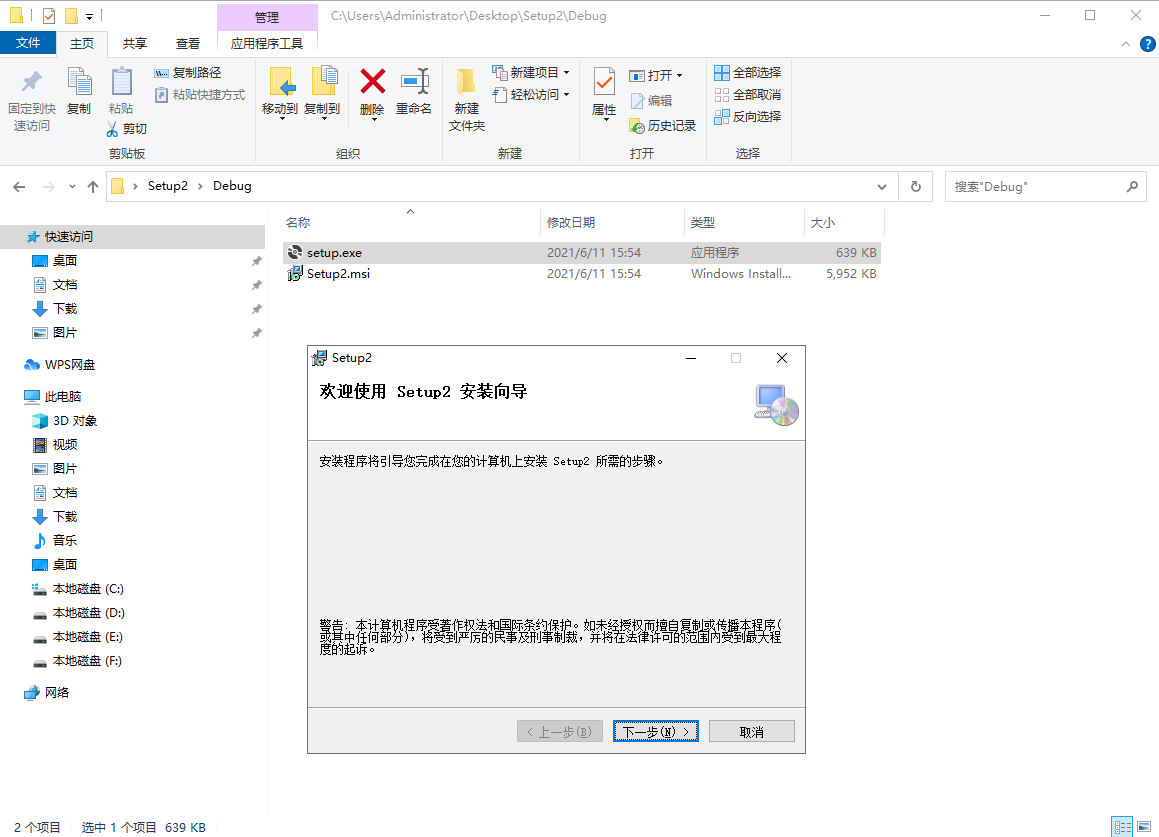This screenshot has height=837, width=1159.
Task: Click the Rename icon
Action: 415,81
